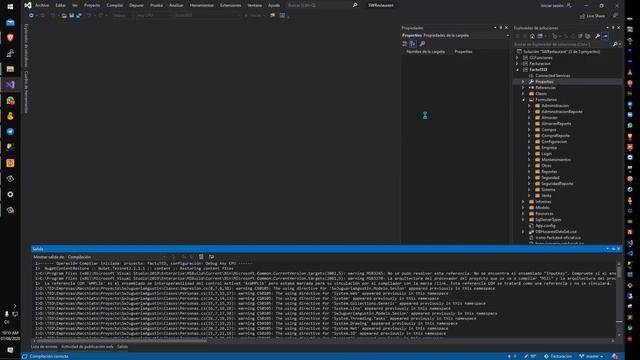
Task: Toggle auto-hide pin on Solution Explorer panel
Action: click(613, 28)
